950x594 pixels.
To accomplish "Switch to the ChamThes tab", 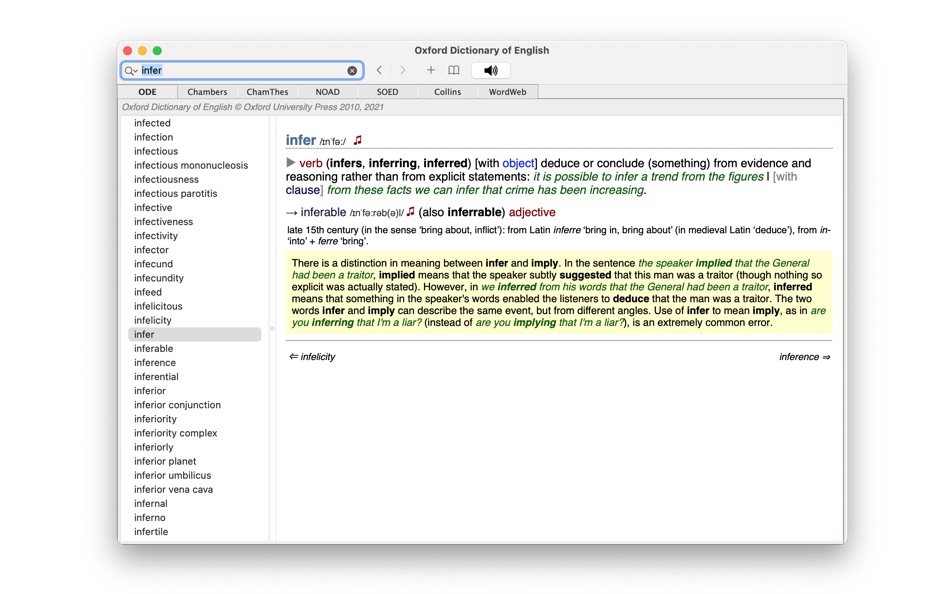I will click(267, 92).
